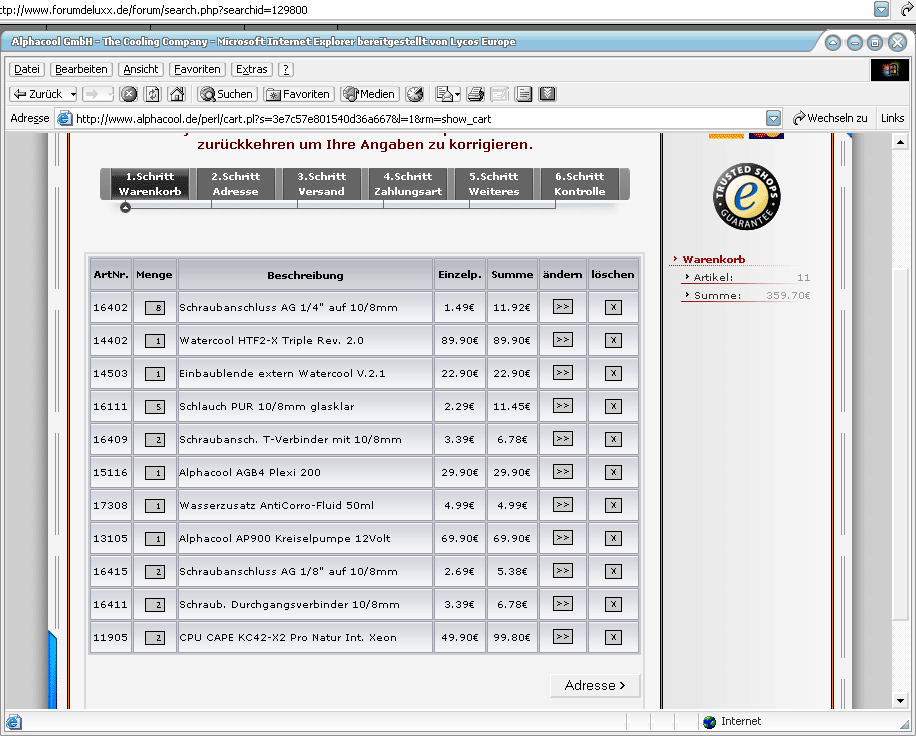
Task: Click ändern for Alphacool AGB4 Plexi 200
Action: [563, 472]
